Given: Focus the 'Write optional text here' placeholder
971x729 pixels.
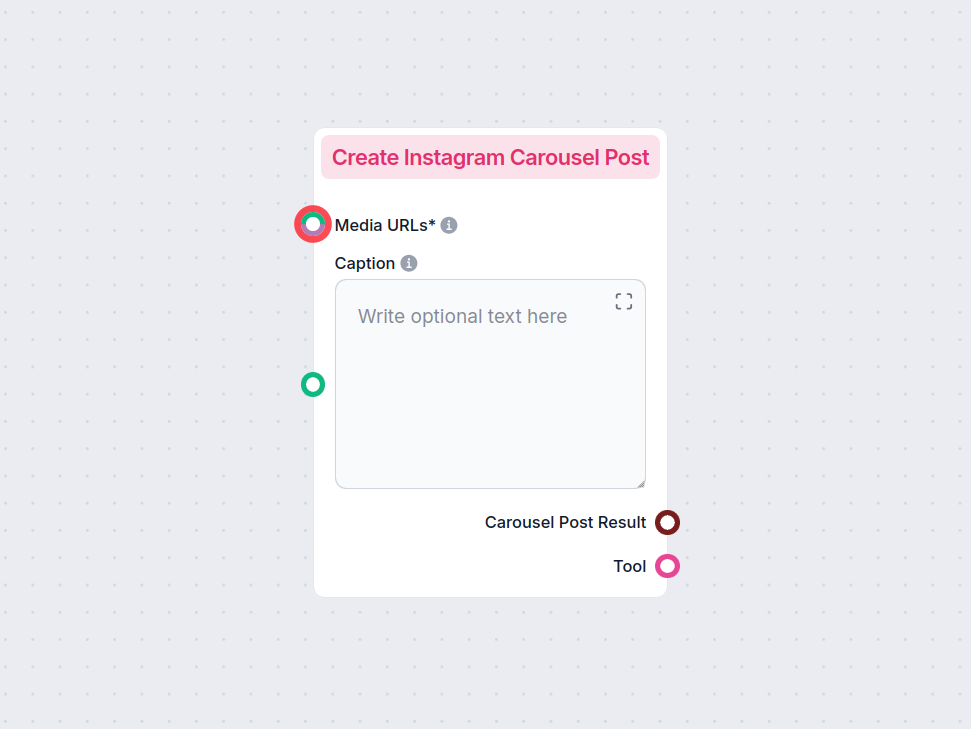Looking at the screenshot, I should (x=462, y=316).
